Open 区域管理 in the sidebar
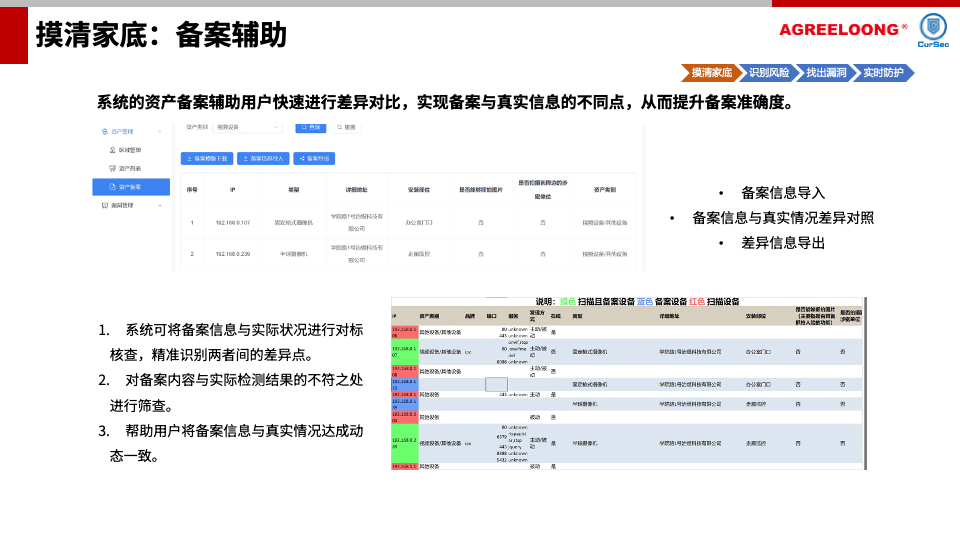960x540 pixels. click(130, 150)
